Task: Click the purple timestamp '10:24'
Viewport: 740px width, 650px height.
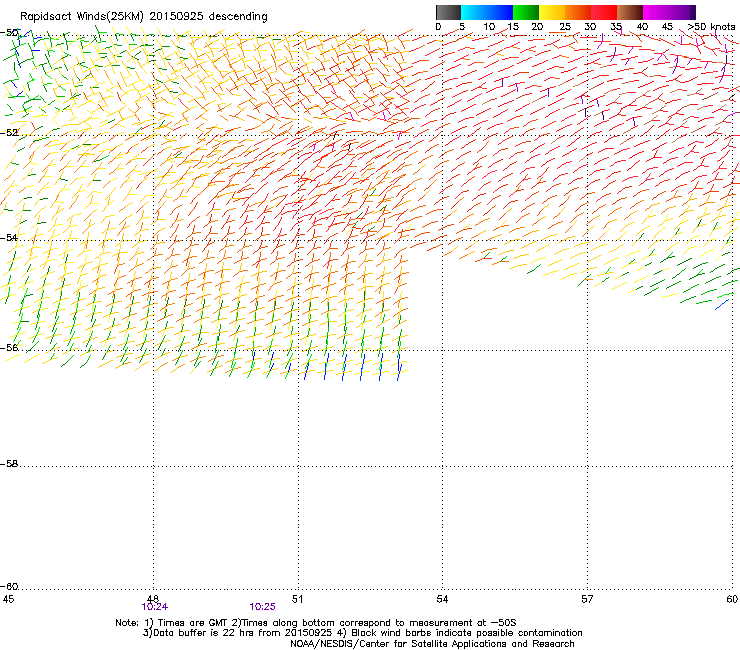Action: [154, 607]
